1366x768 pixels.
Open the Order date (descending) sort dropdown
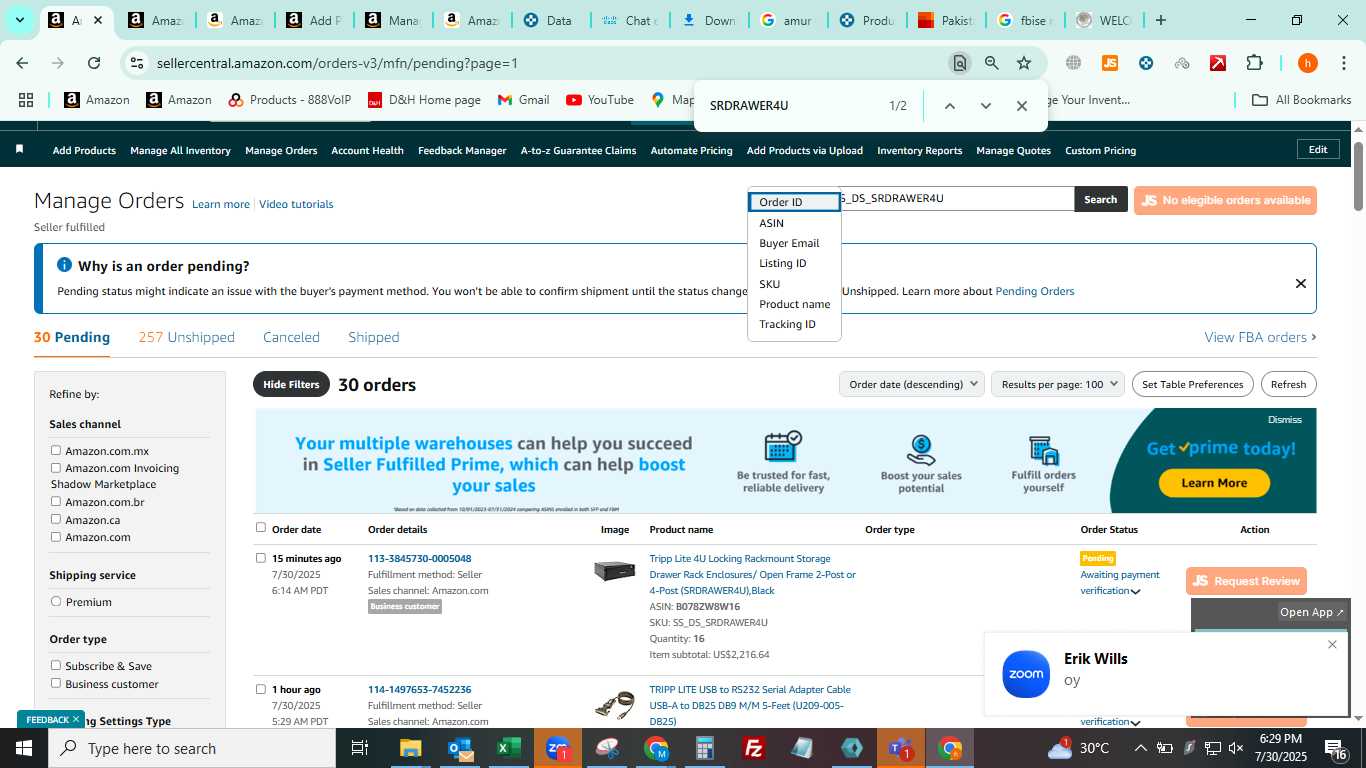(911, 384)
